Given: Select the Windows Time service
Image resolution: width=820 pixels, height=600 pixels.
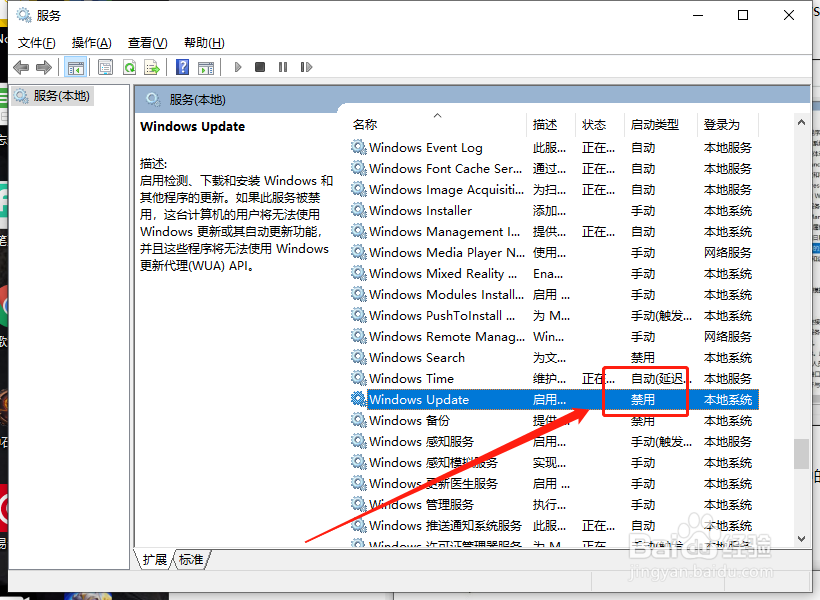Looking at the screenshot, I should (x=554, y=378).
